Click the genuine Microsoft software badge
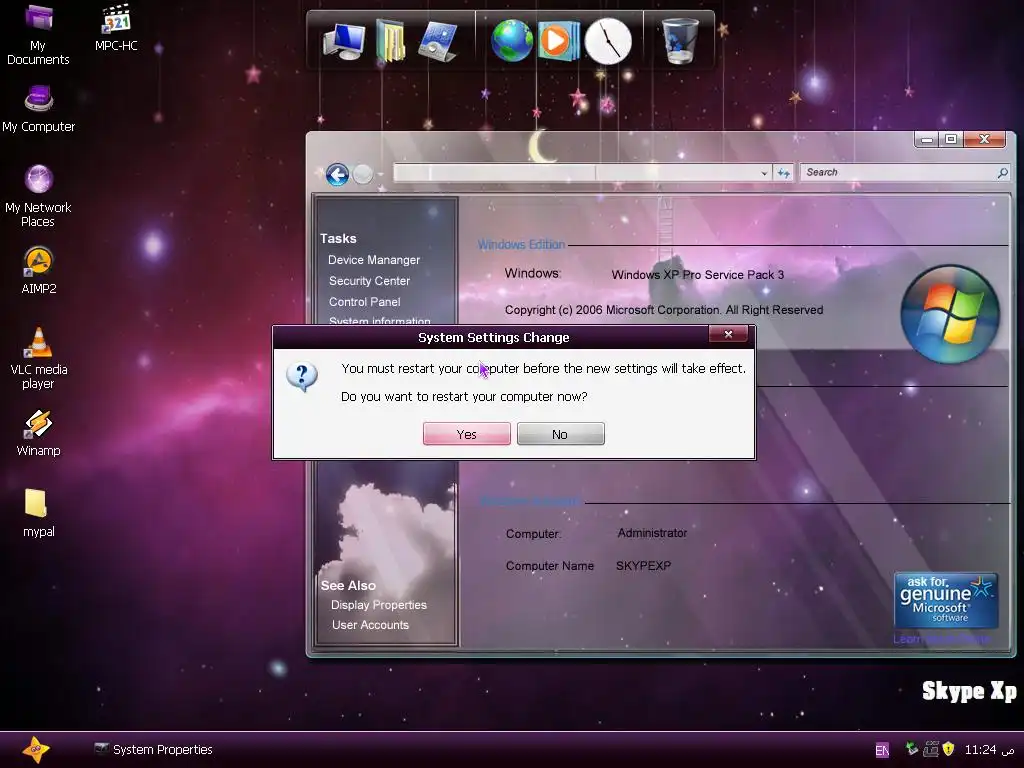 pyautogui.click(x=946, y=600)
